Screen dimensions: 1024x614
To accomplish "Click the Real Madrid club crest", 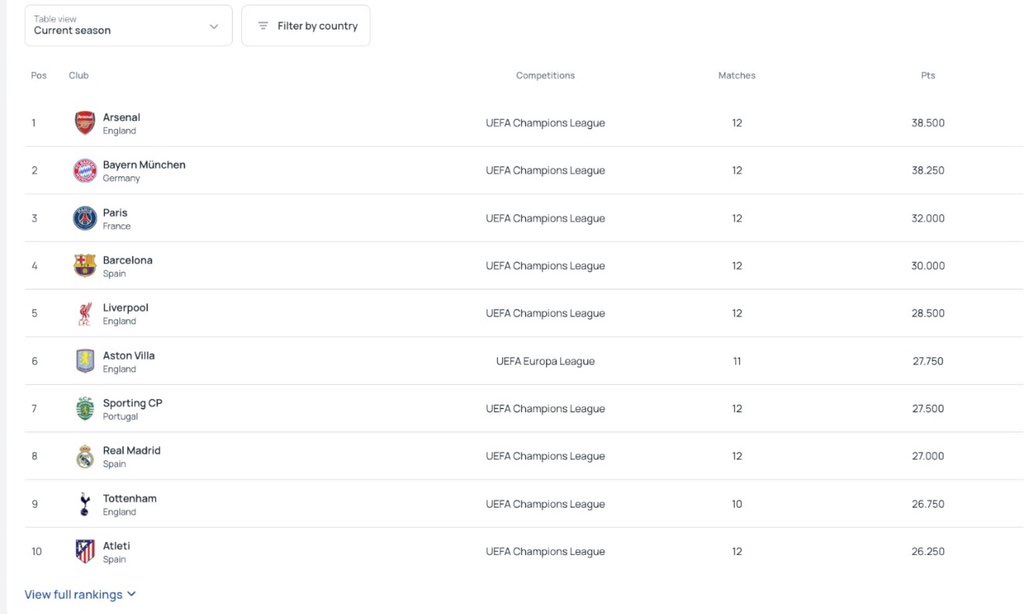I will point(85,457).
